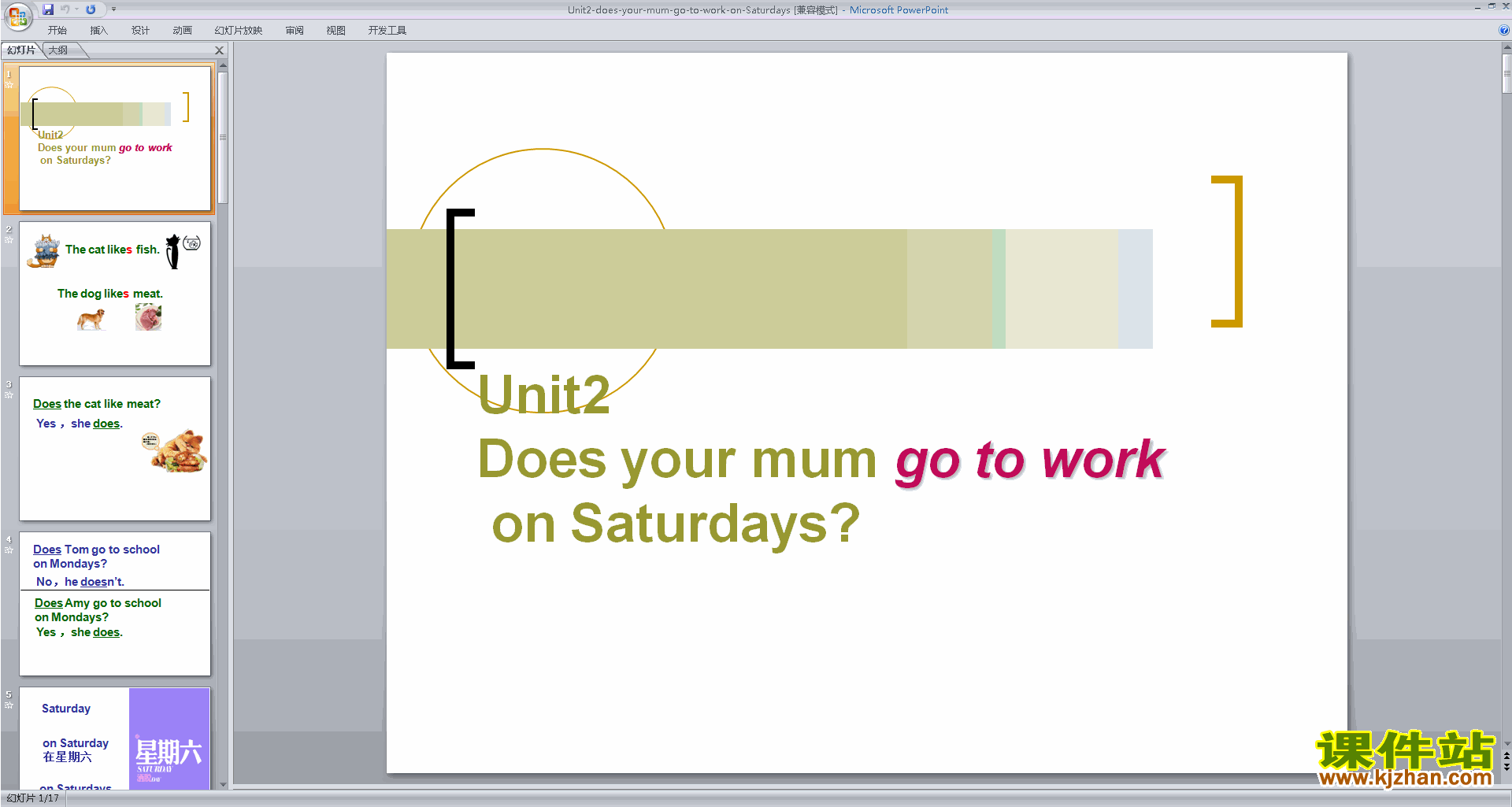
Task: Open the 开发工具 ribbon tab
Action: 387,31
